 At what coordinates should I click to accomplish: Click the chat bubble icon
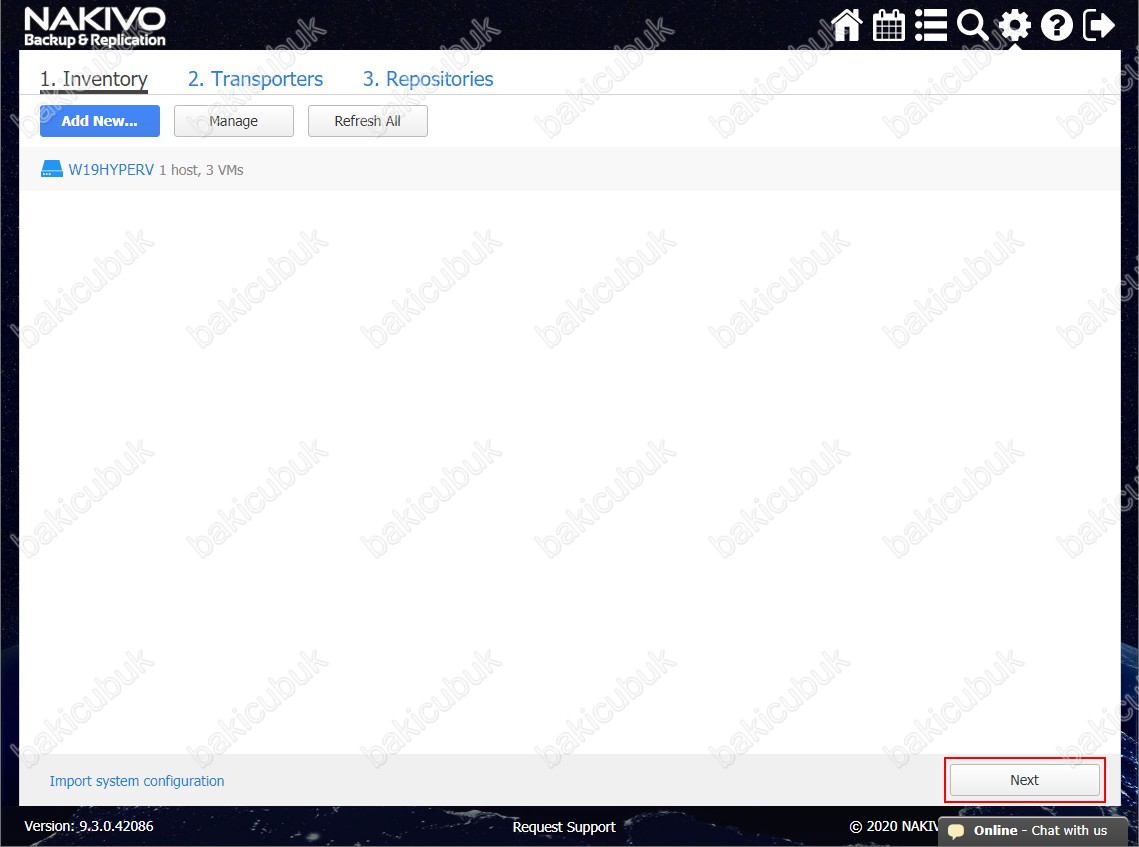(x=956, y=831)
